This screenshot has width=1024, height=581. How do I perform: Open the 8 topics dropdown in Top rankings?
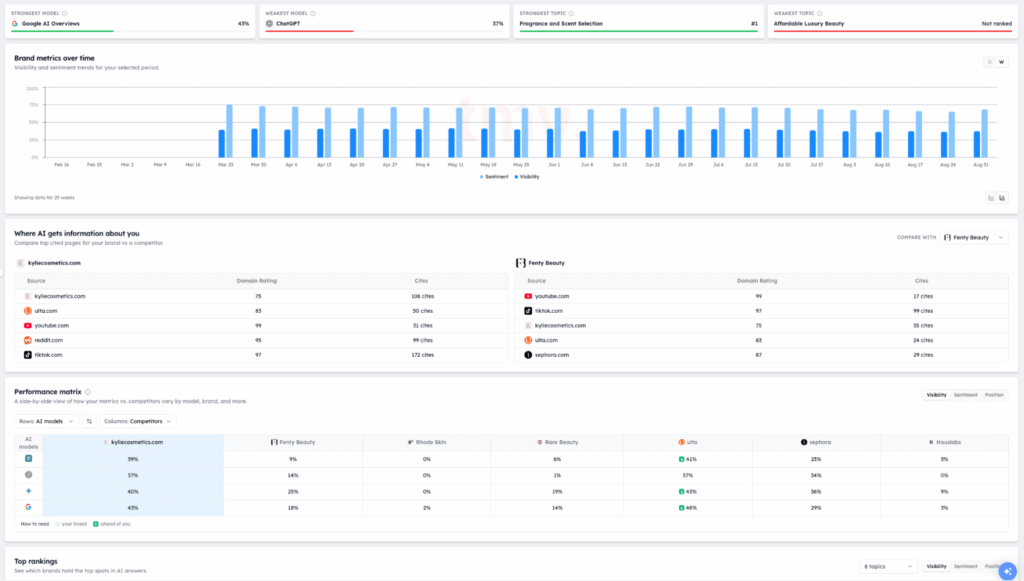coord(888,566)
